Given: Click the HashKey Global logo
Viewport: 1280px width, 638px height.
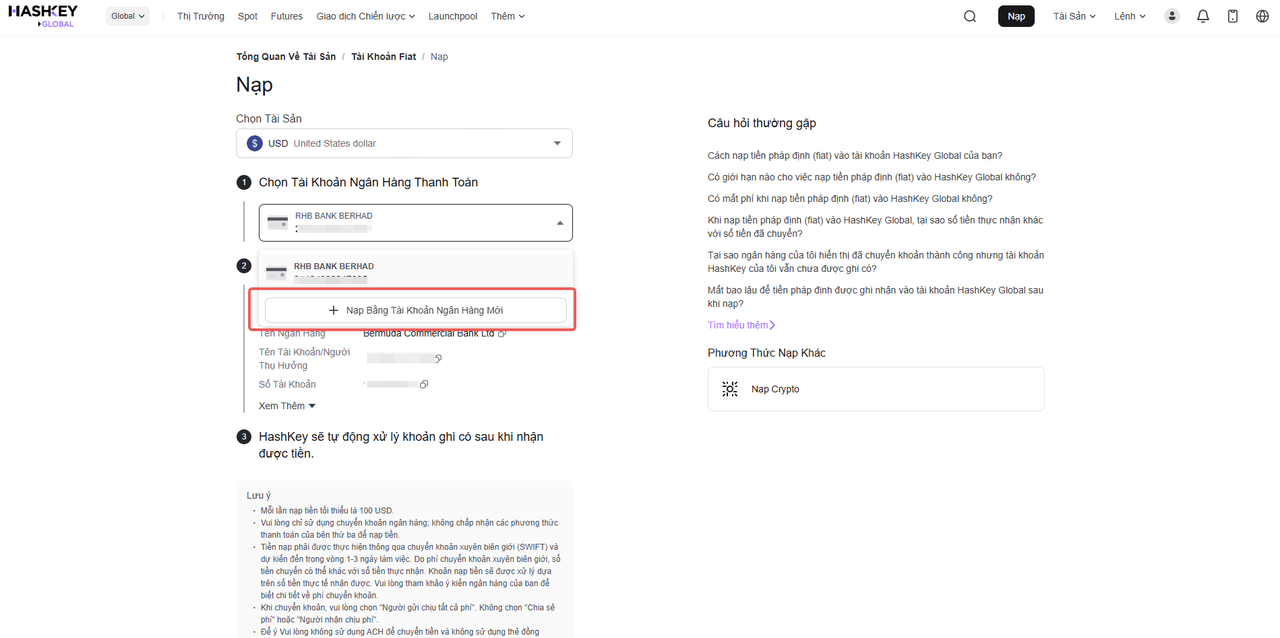Looking at the screenshot, I should pos(42,16).
